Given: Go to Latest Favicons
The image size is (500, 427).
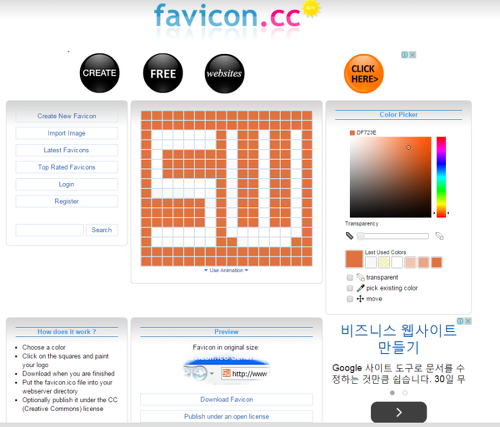Looking at the screenshot, I should pyautogui.click(x=67, y=150).
